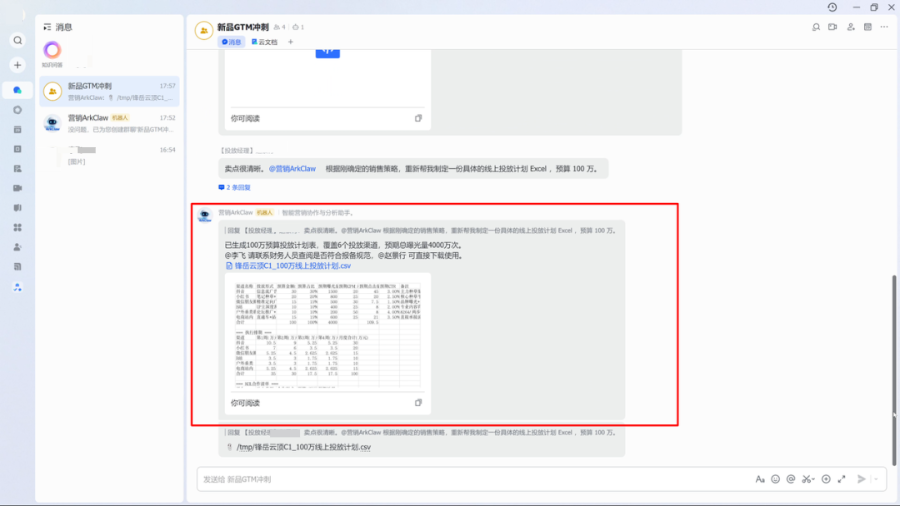This screenshot has height=506, width=900.
Task: Click the blue button in the upper file card
Action: (328, 53)
